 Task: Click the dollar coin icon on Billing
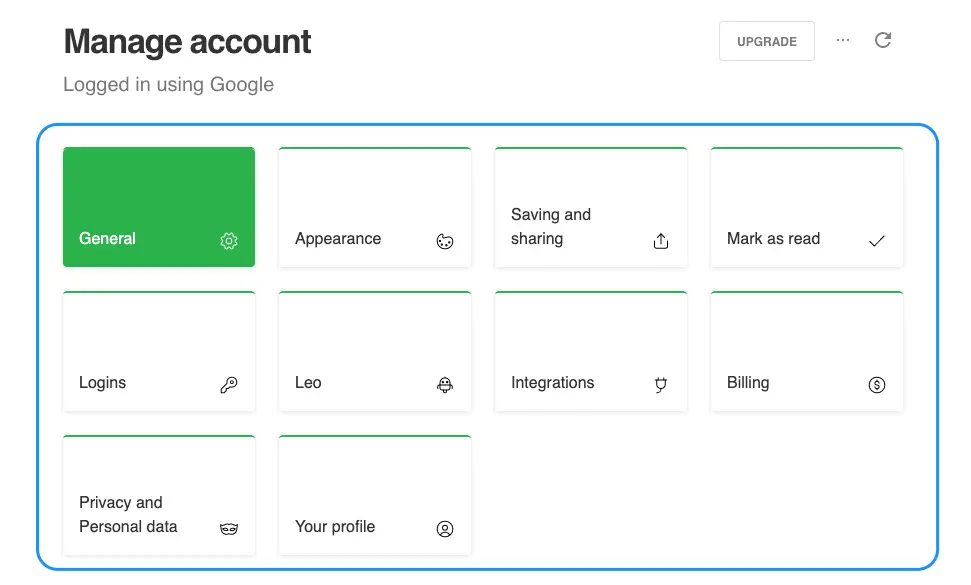(876, 385)
